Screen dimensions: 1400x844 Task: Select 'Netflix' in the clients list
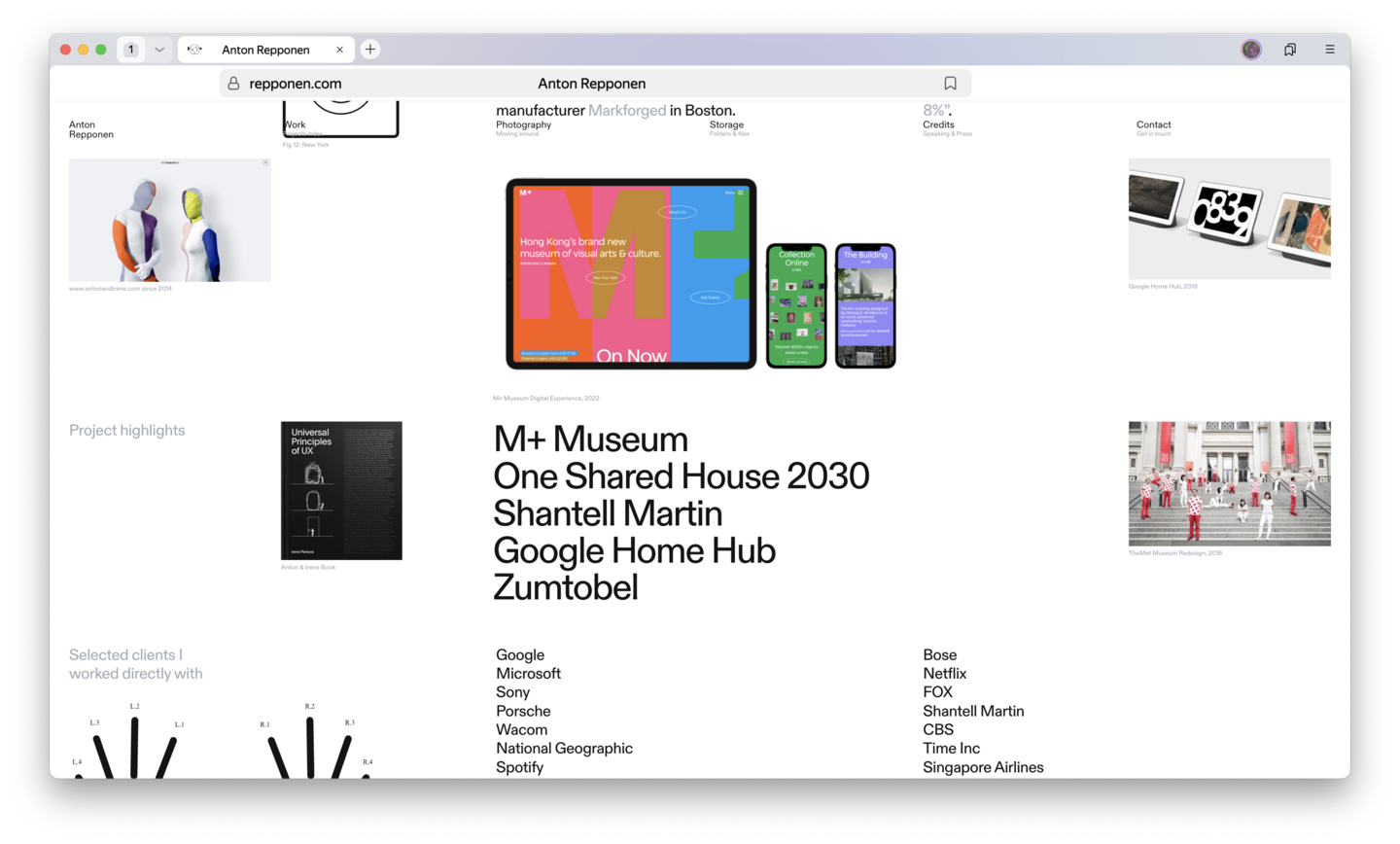coord(945,674)
